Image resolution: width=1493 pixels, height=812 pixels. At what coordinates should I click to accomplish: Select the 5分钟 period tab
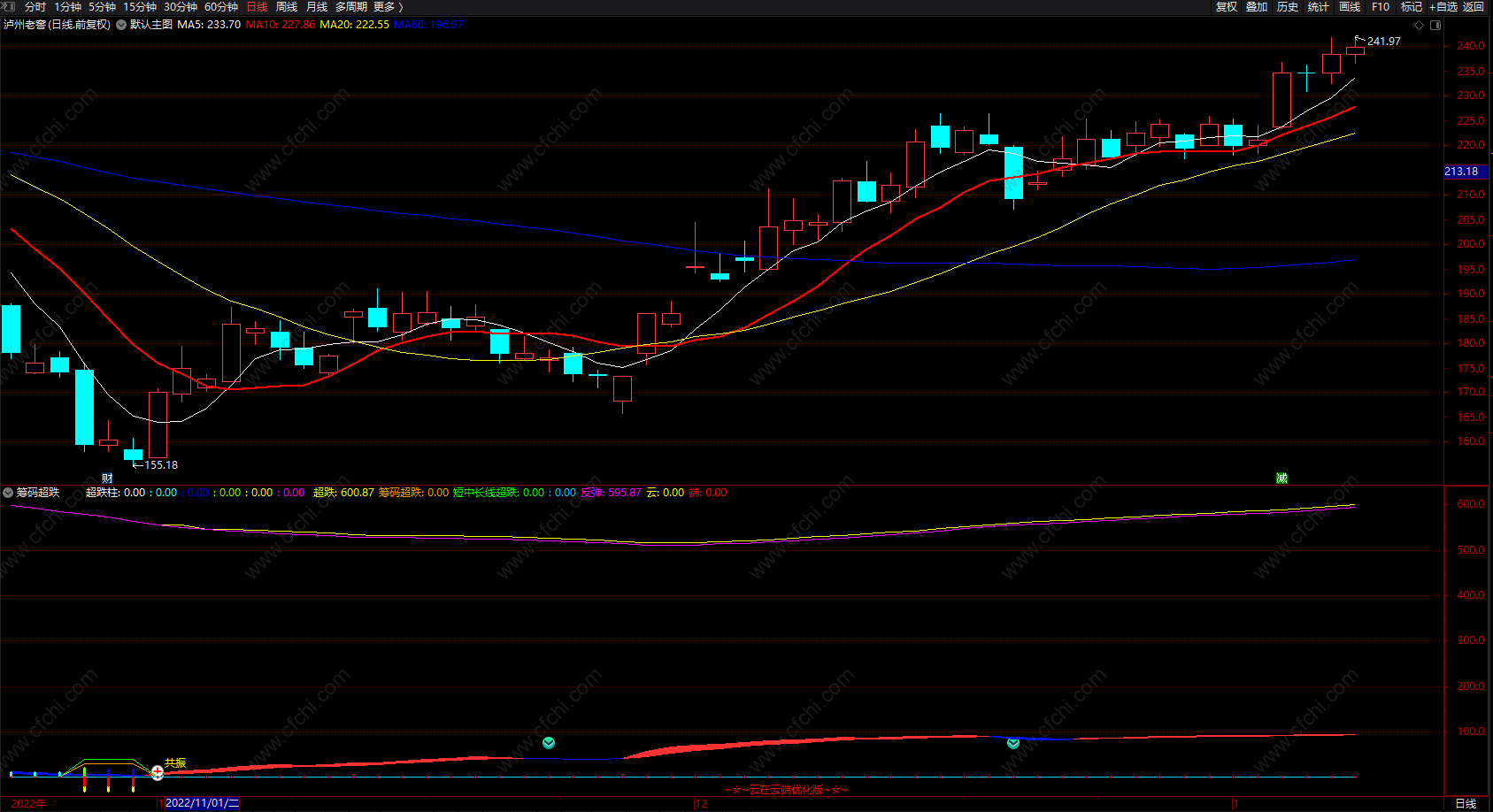pos(102,7)
